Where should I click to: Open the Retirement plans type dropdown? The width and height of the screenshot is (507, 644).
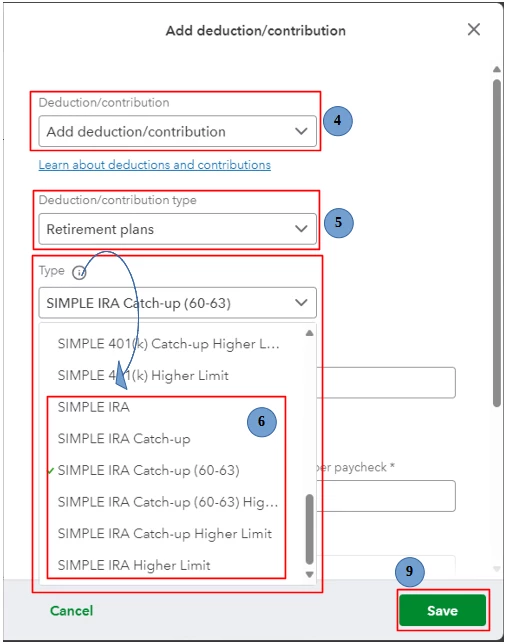point(177,229)
